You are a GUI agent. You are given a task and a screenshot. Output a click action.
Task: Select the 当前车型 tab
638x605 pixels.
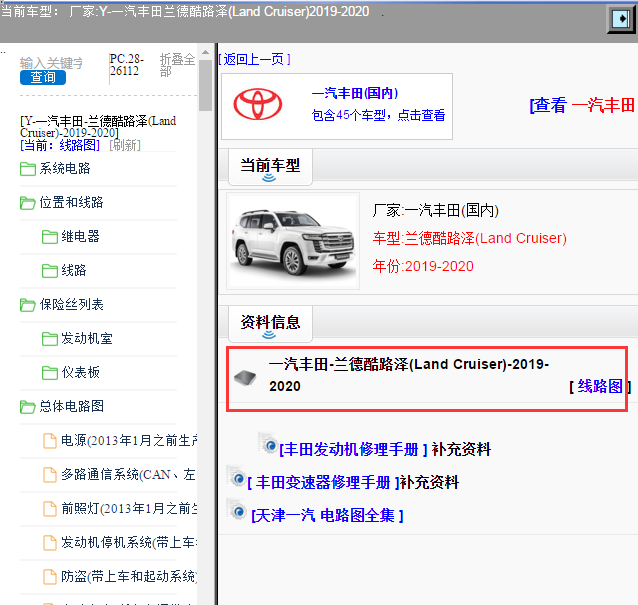(270, 166)
